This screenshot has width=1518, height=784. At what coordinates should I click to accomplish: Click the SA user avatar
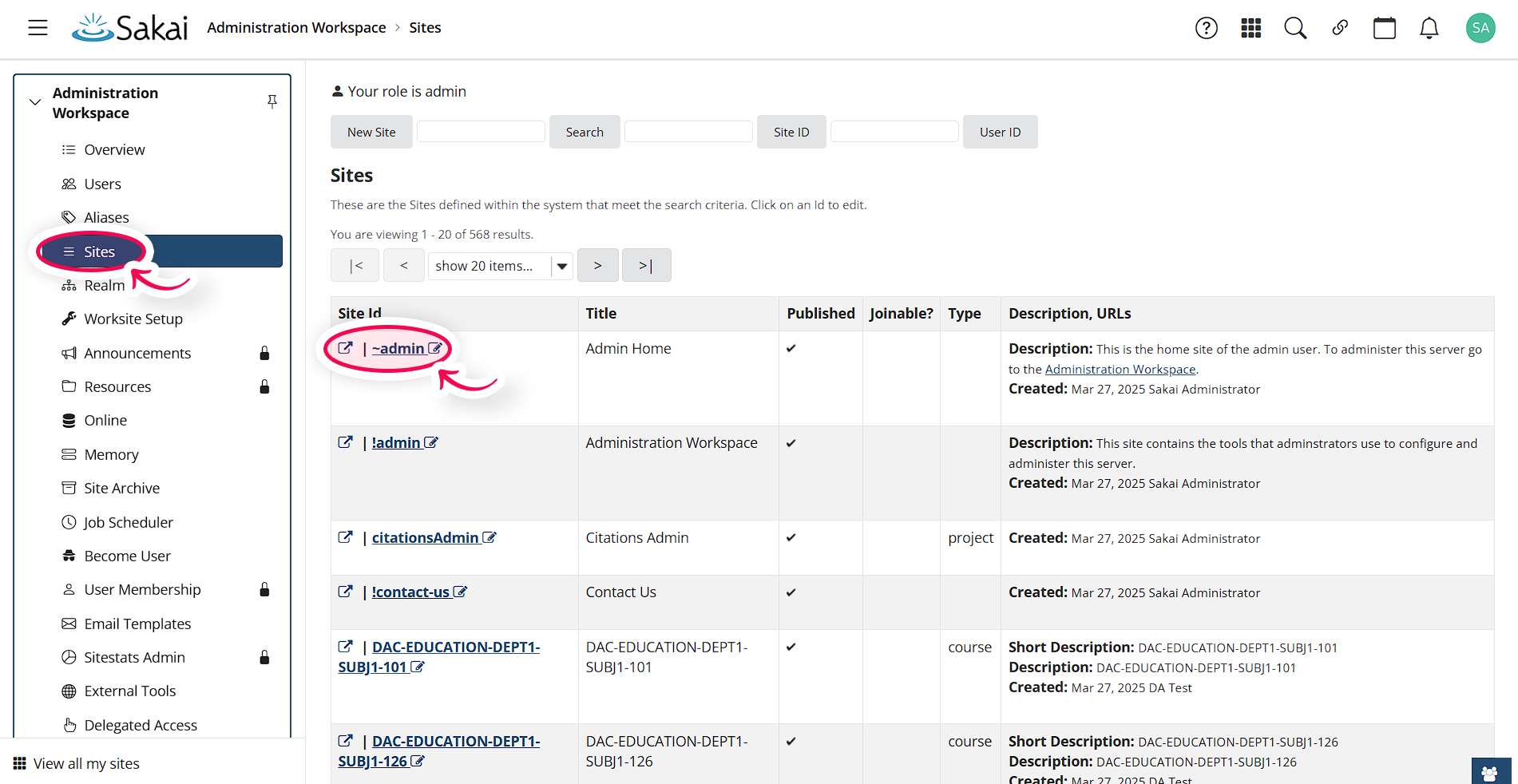click(x=1480, y=28)
